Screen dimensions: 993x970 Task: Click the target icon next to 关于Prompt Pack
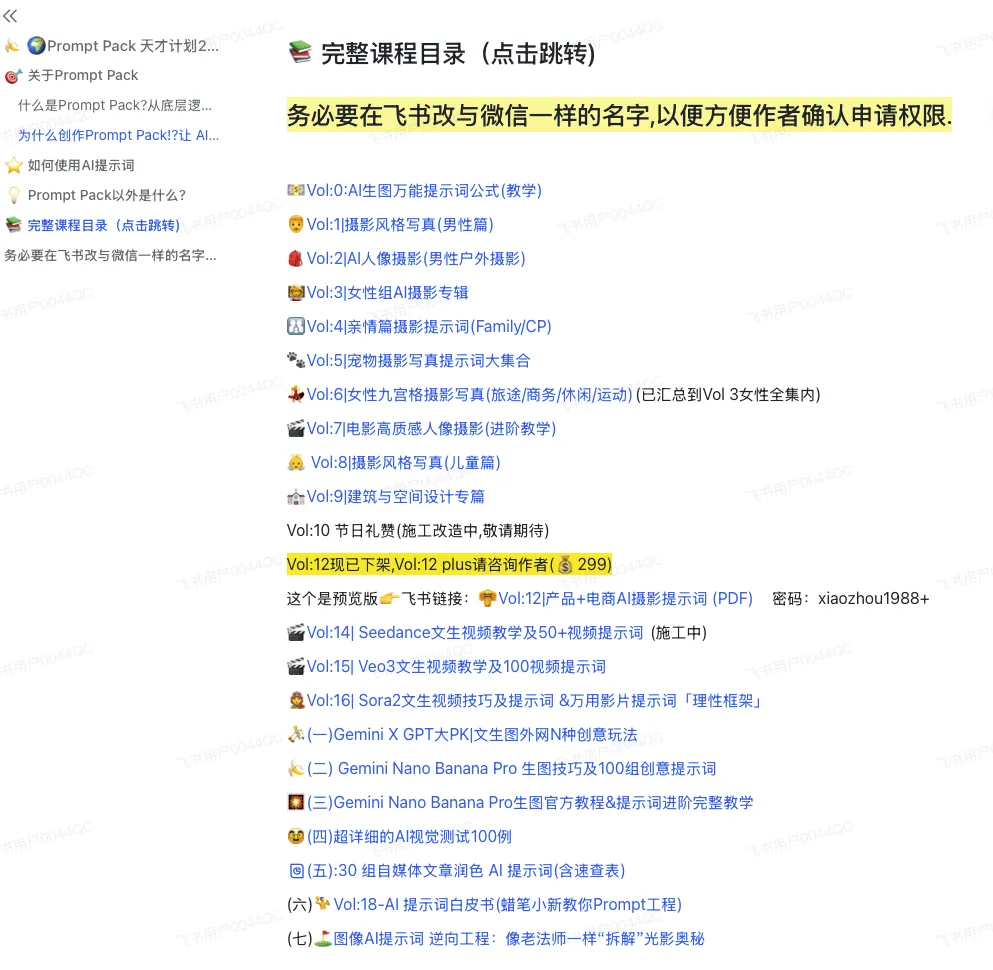point(13,76)
